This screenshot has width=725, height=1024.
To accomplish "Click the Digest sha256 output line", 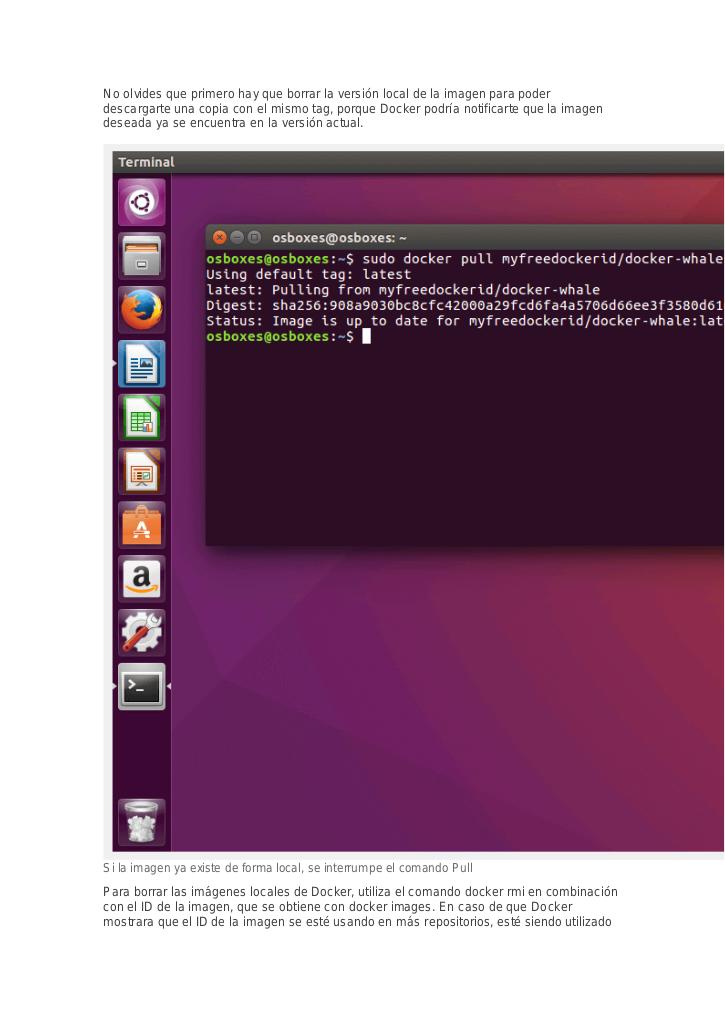I will click(x=464, y=306).
